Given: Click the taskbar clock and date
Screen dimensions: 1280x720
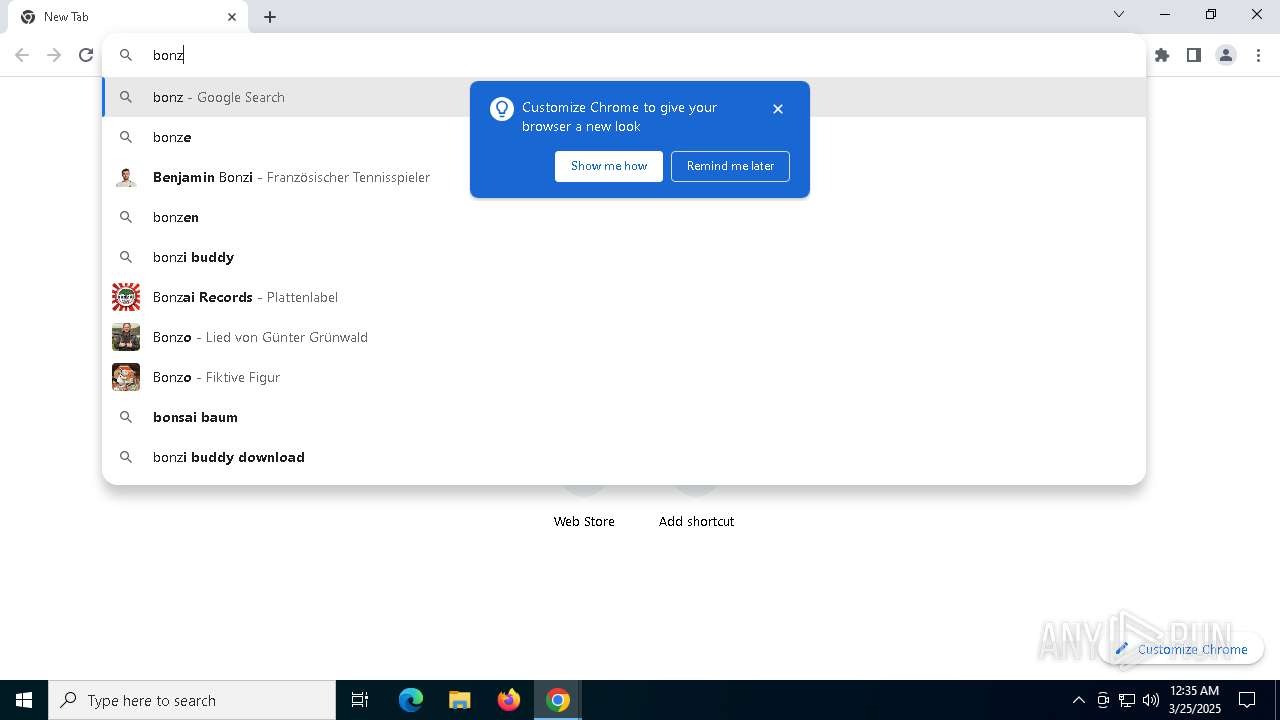Looking at the screenshot, I should (x=1194, y=700).
